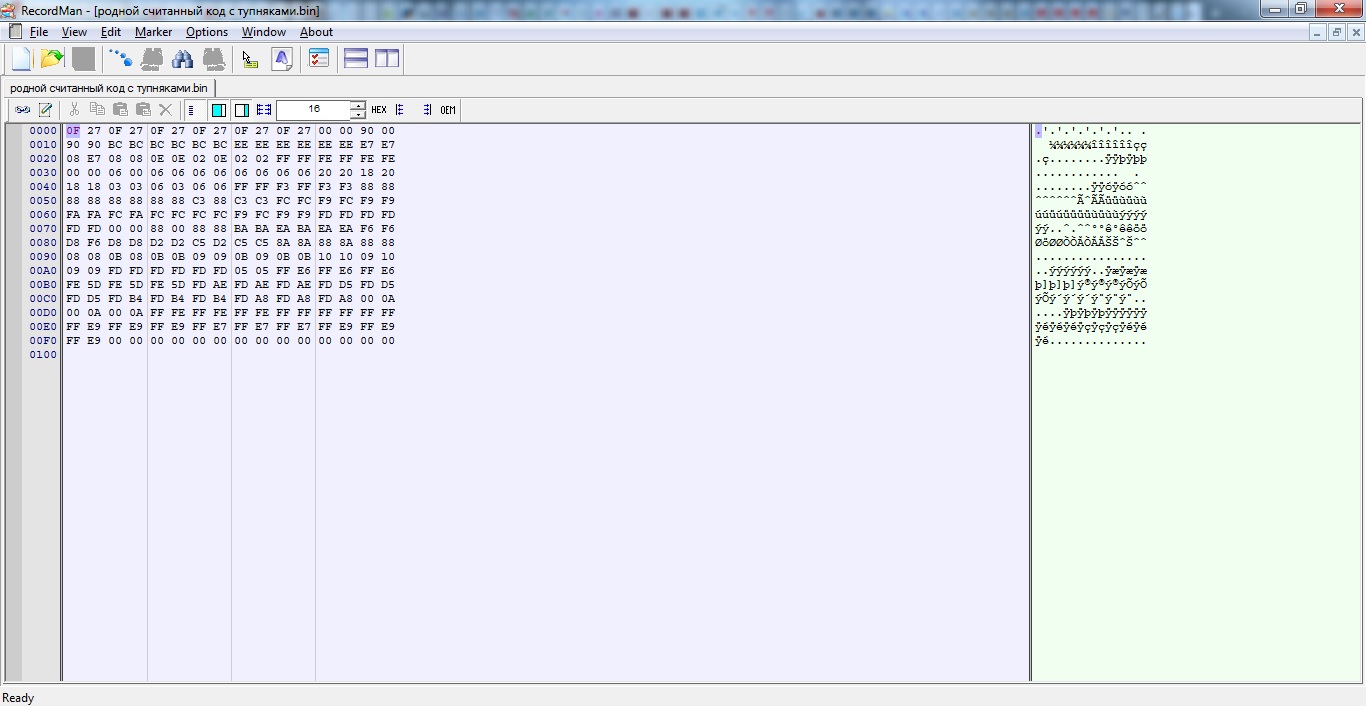Tile windows horizontally using the toolbar icon
Image resolution: width=1366 pixels, height=706 pixels.
(356, 59)
